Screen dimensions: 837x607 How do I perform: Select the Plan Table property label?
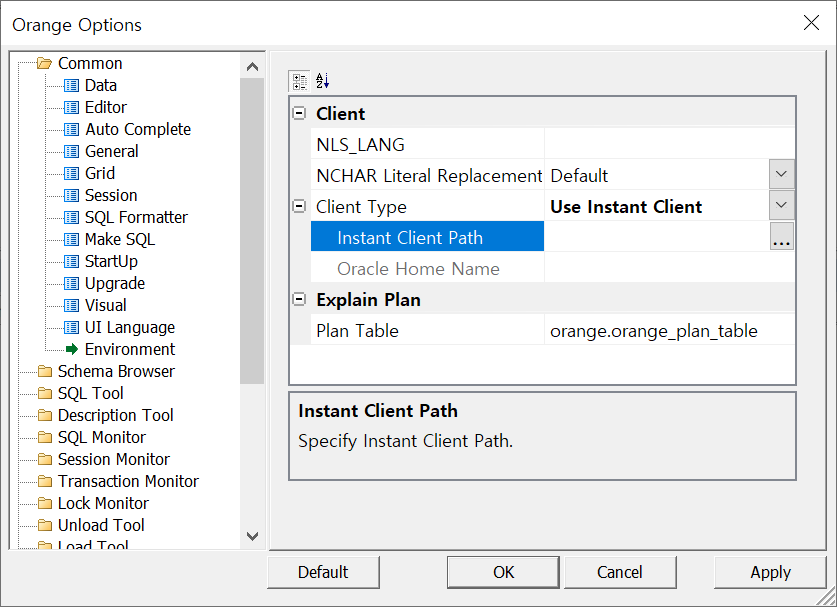(357, 330)
